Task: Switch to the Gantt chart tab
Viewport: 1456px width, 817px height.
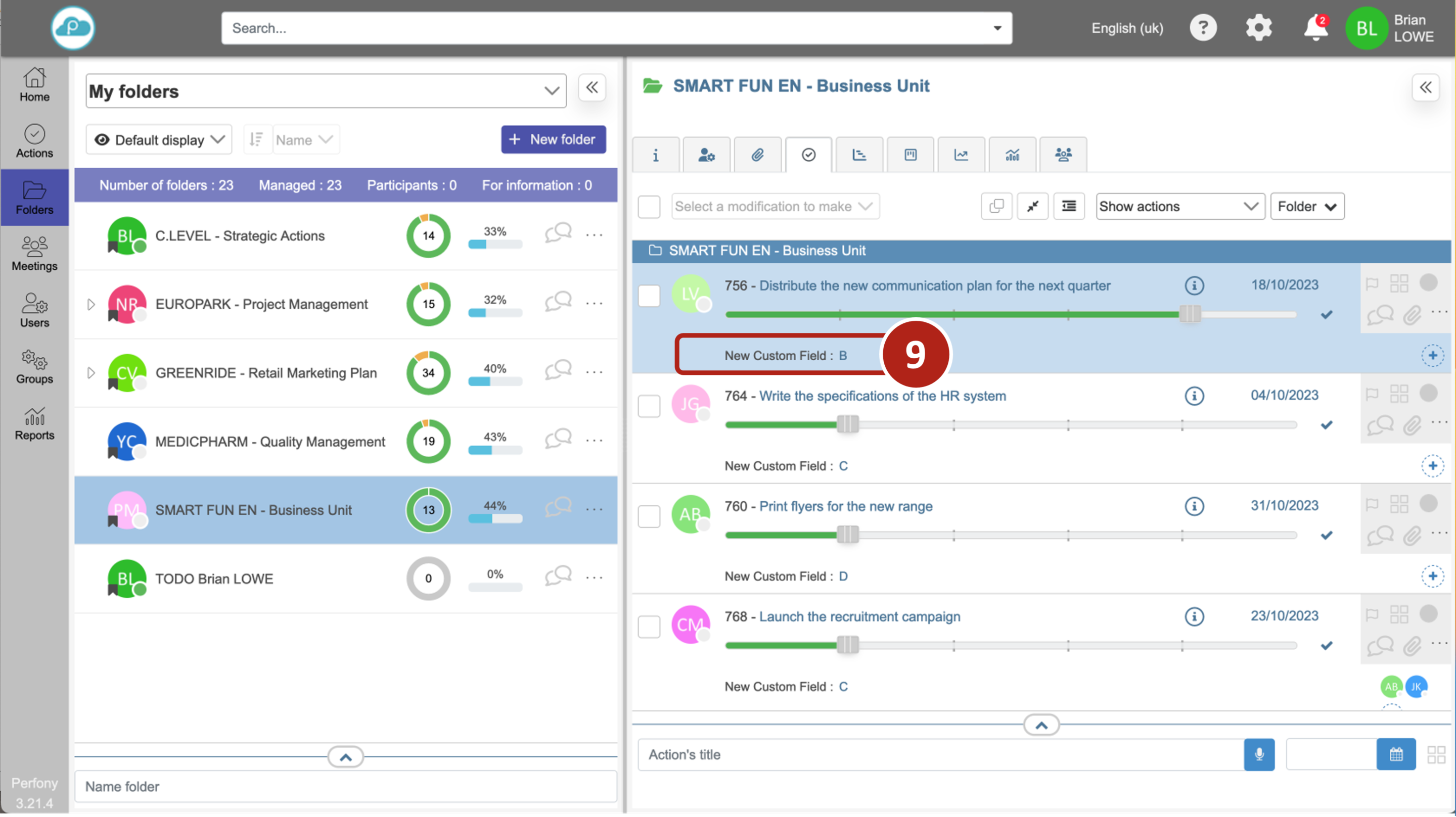Action: coord(859,155)
